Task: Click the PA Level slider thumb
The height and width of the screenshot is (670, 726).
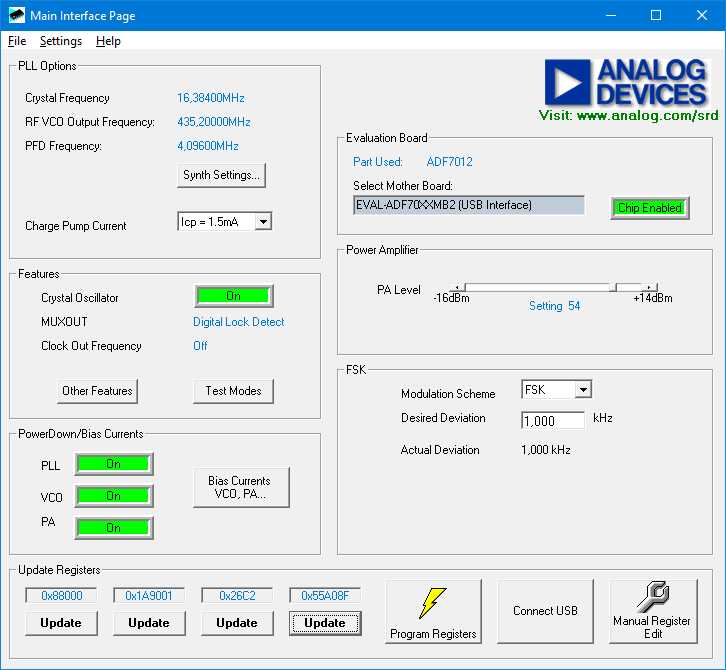Action: (613, 287)
